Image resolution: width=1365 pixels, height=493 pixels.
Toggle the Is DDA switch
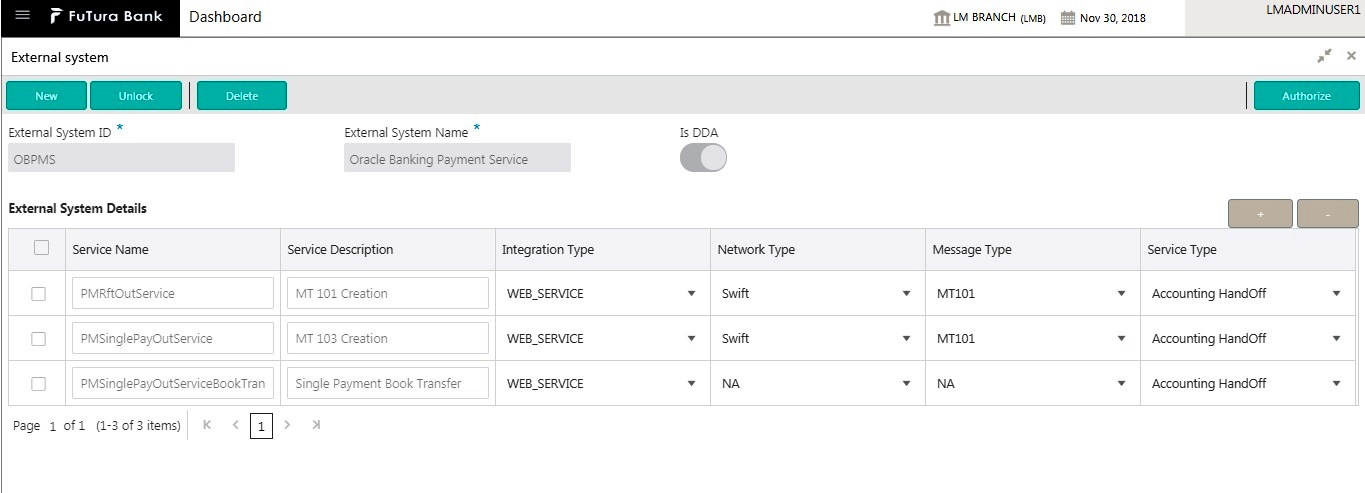point(703,158)
